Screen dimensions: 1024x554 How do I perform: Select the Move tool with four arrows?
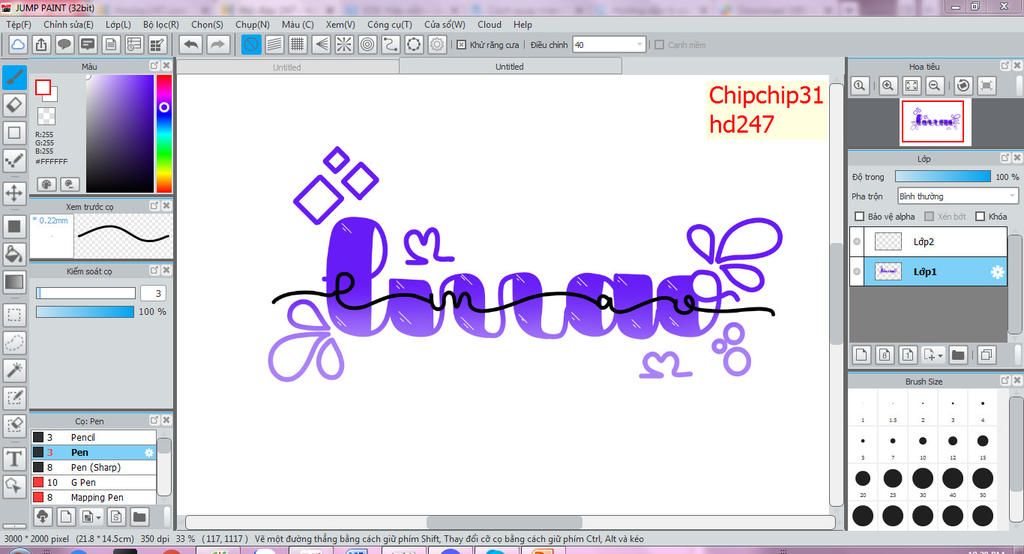[14, 193]
